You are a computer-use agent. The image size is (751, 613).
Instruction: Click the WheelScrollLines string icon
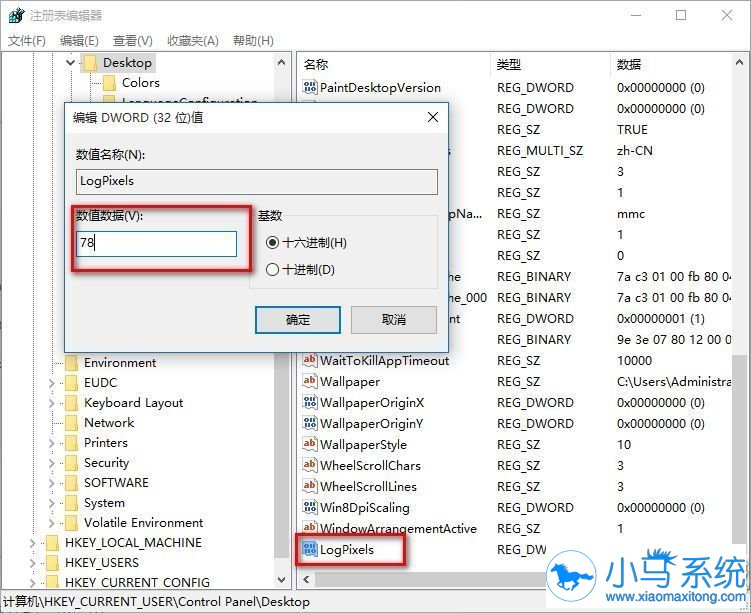point(310,486)
